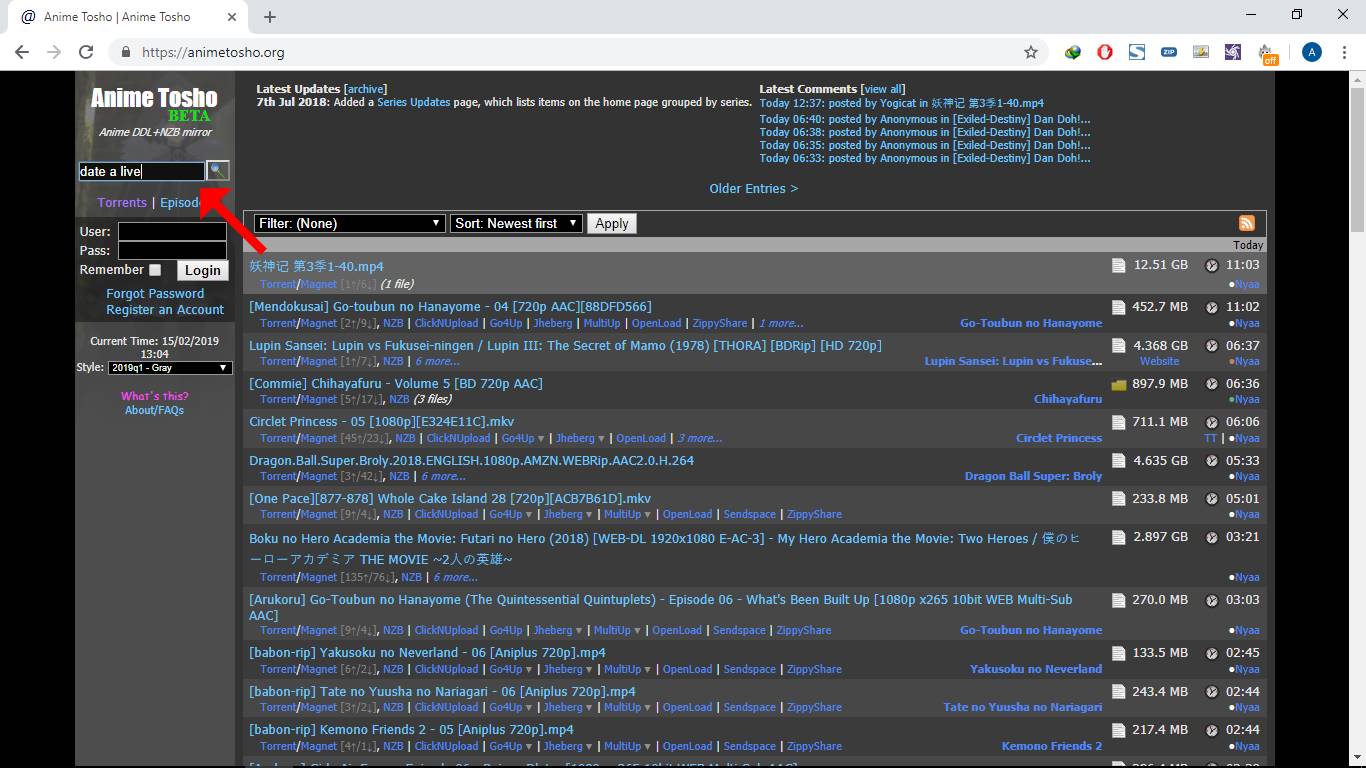Expand Jheberg dropdown in Circlet Princess row
Image resolution: width=1366 pixels, height=768 pixels.
click(602, 439)
